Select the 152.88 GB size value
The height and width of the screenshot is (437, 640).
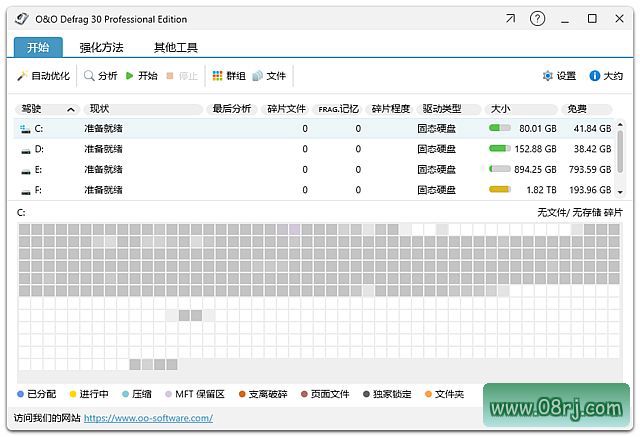tap(535, 149)
